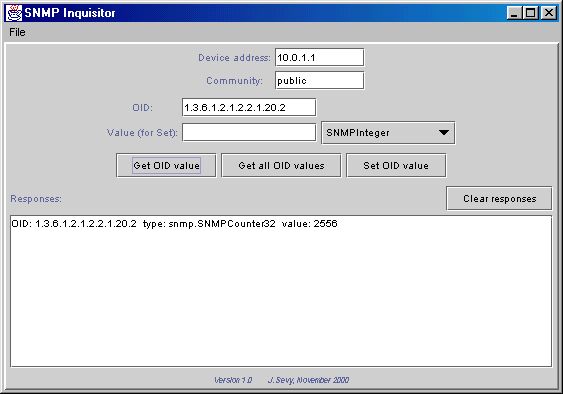Click the Clear responses button
This screenshot has height=394, width=563.
pyautogui.click(x=499, y=198)
